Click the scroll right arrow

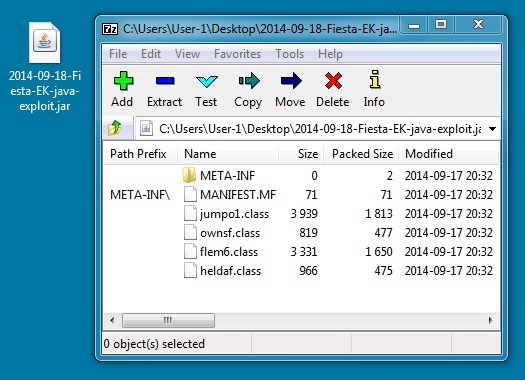pos(491,320)
